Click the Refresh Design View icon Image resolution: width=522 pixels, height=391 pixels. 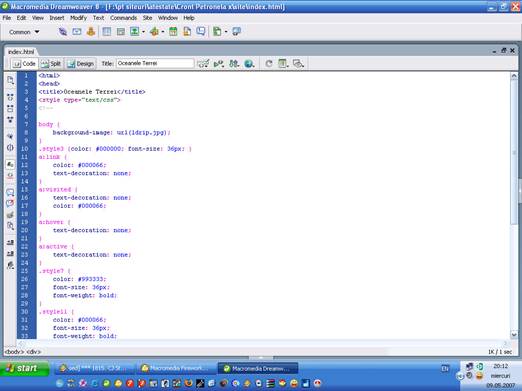coord(269,63)
